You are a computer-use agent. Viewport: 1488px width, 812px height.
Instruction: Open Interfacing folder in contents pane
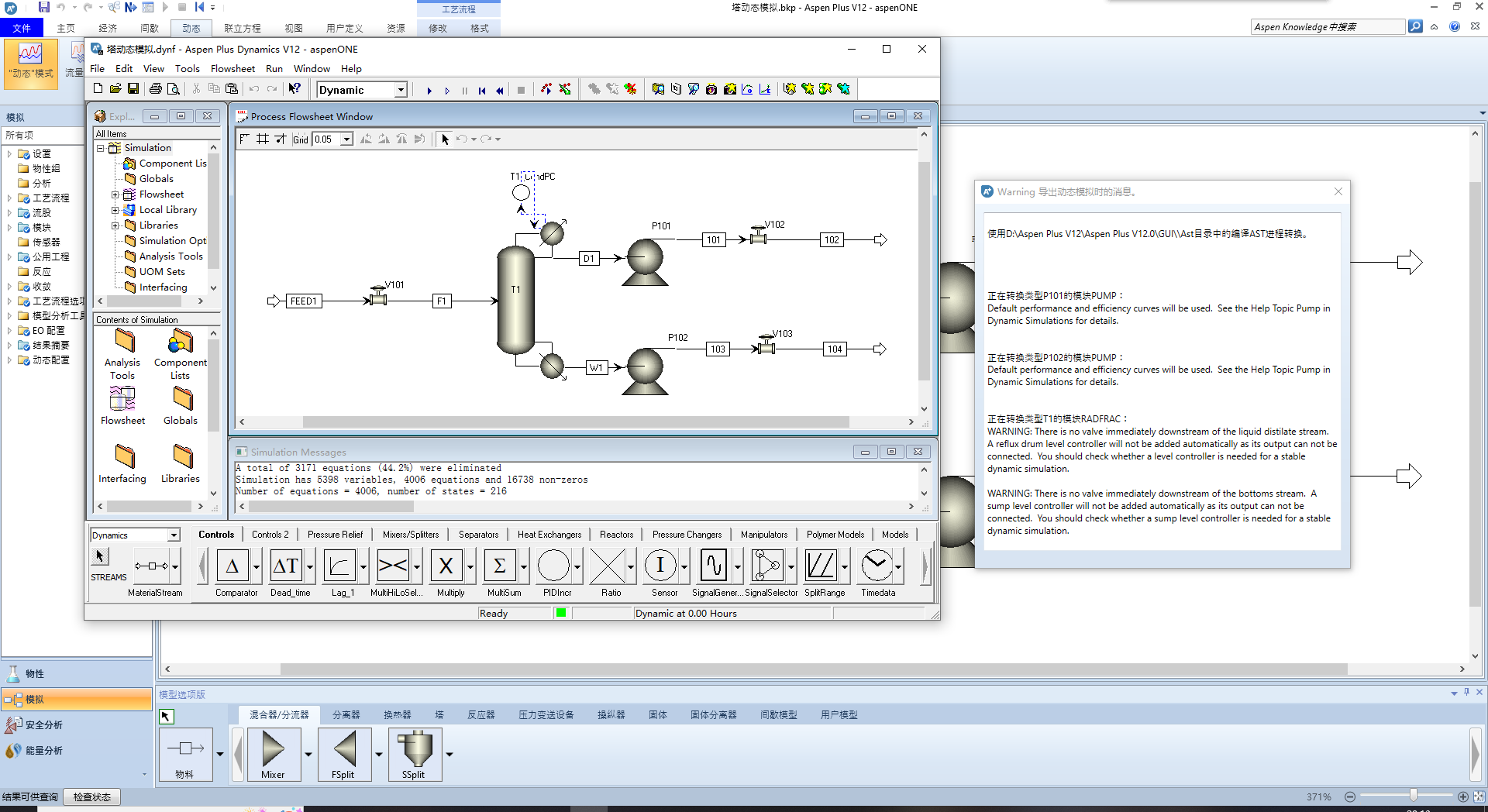[x=124, y=456]
